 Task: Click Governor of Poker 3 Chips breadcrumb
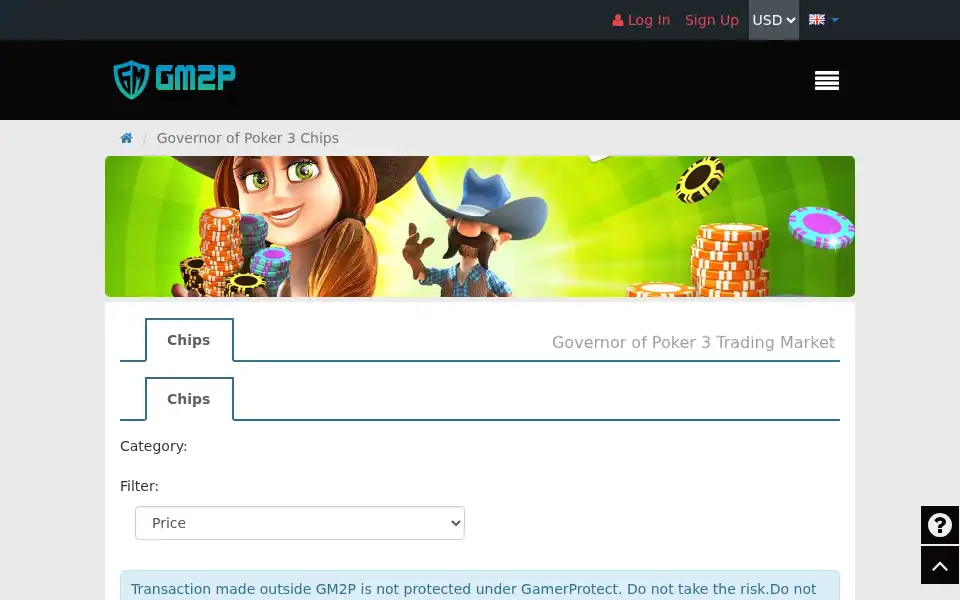[247, 138]
